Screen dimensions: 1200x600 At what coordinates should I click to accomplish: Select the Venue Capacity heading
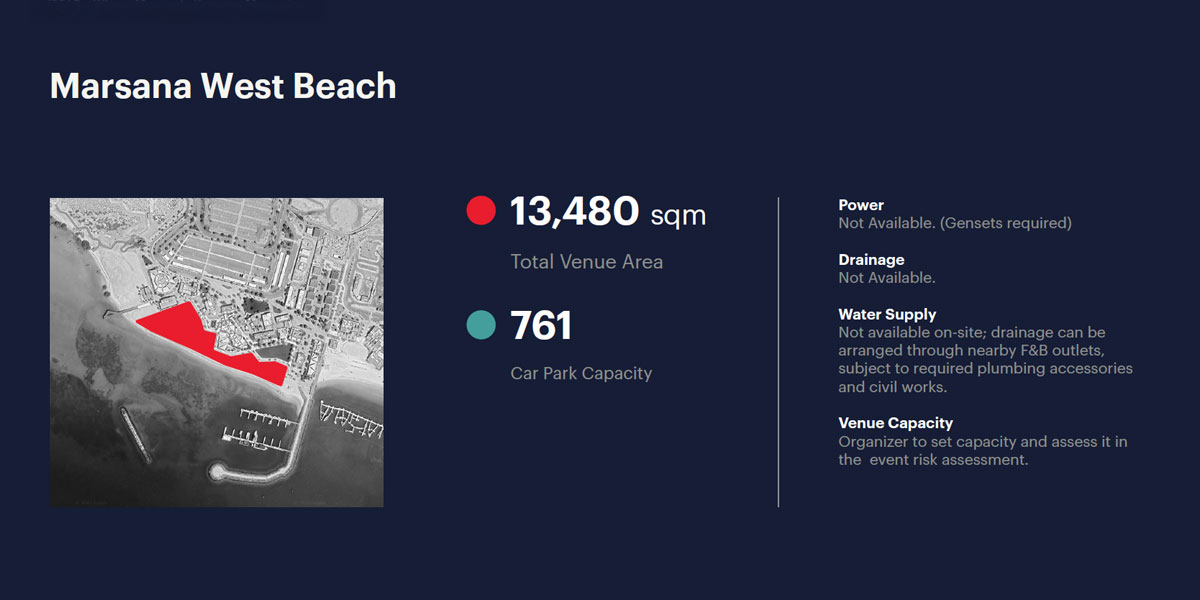pos(895,423)
